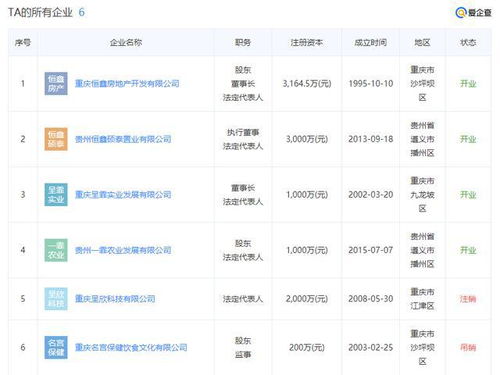Click the 名宫保健 company logo
Screen dimensions: 500x375
[x=56, y=347]
